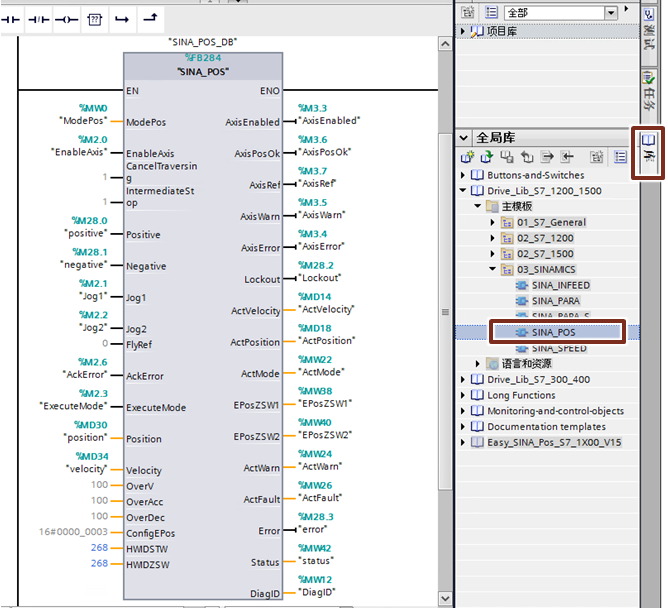Select Documentation templates library

click(x=546, y=427)
